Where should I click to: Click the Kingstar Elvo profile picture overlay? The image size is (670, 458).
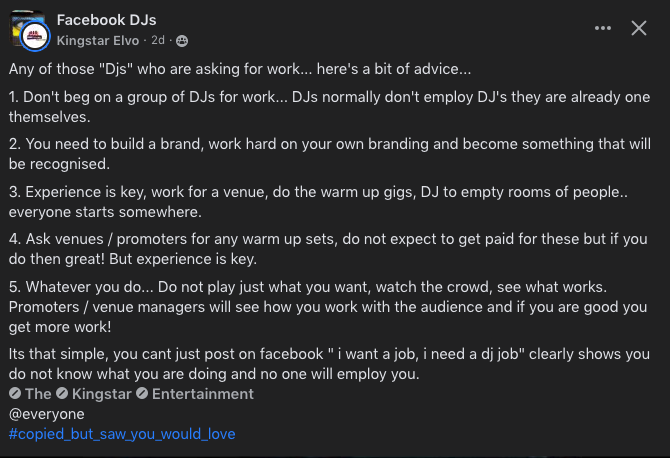click(33, 35)
